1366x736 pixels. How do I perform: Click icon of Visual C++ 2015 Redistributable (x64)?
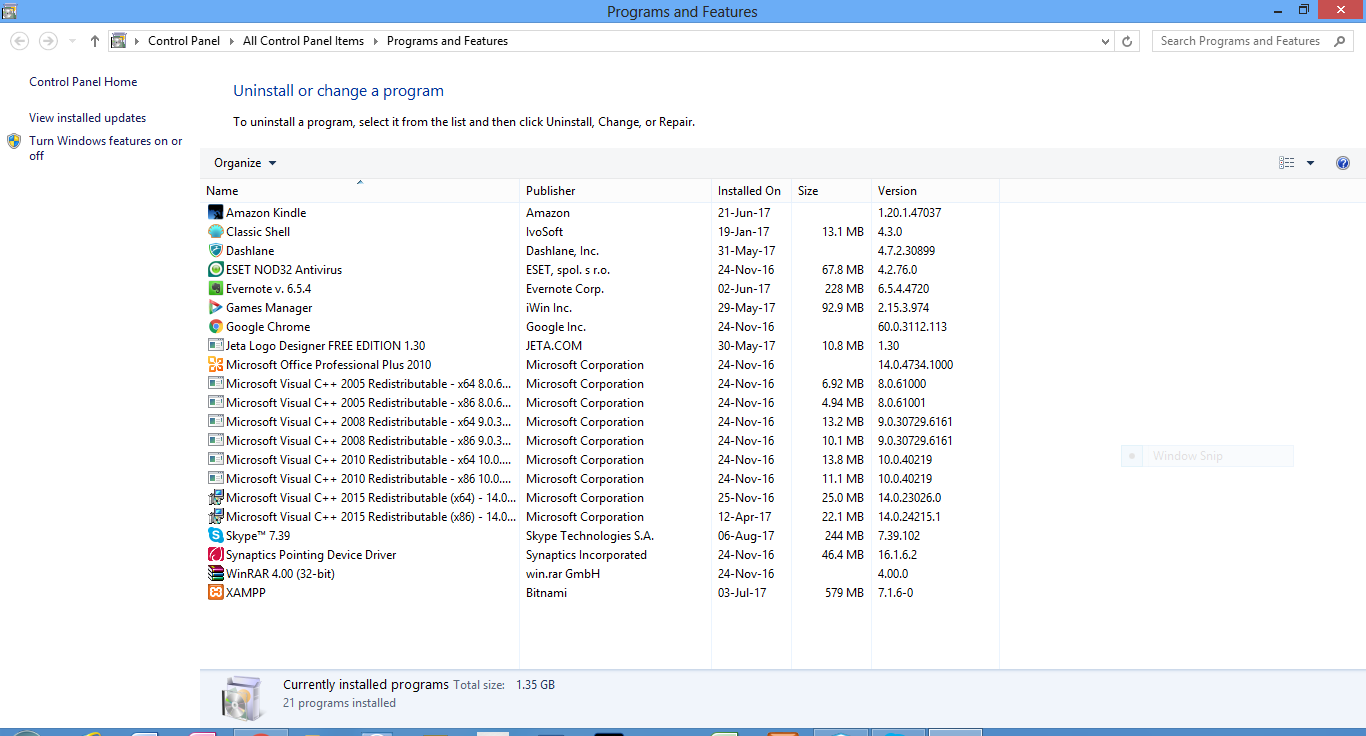click(x=215, y=497)
